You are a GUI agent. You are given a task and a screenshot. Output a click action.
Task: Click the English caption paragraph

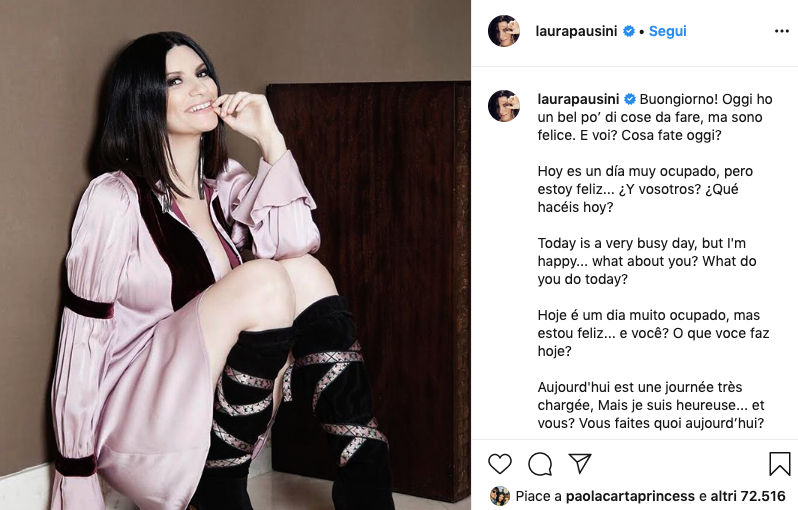[x=647, y=261]
